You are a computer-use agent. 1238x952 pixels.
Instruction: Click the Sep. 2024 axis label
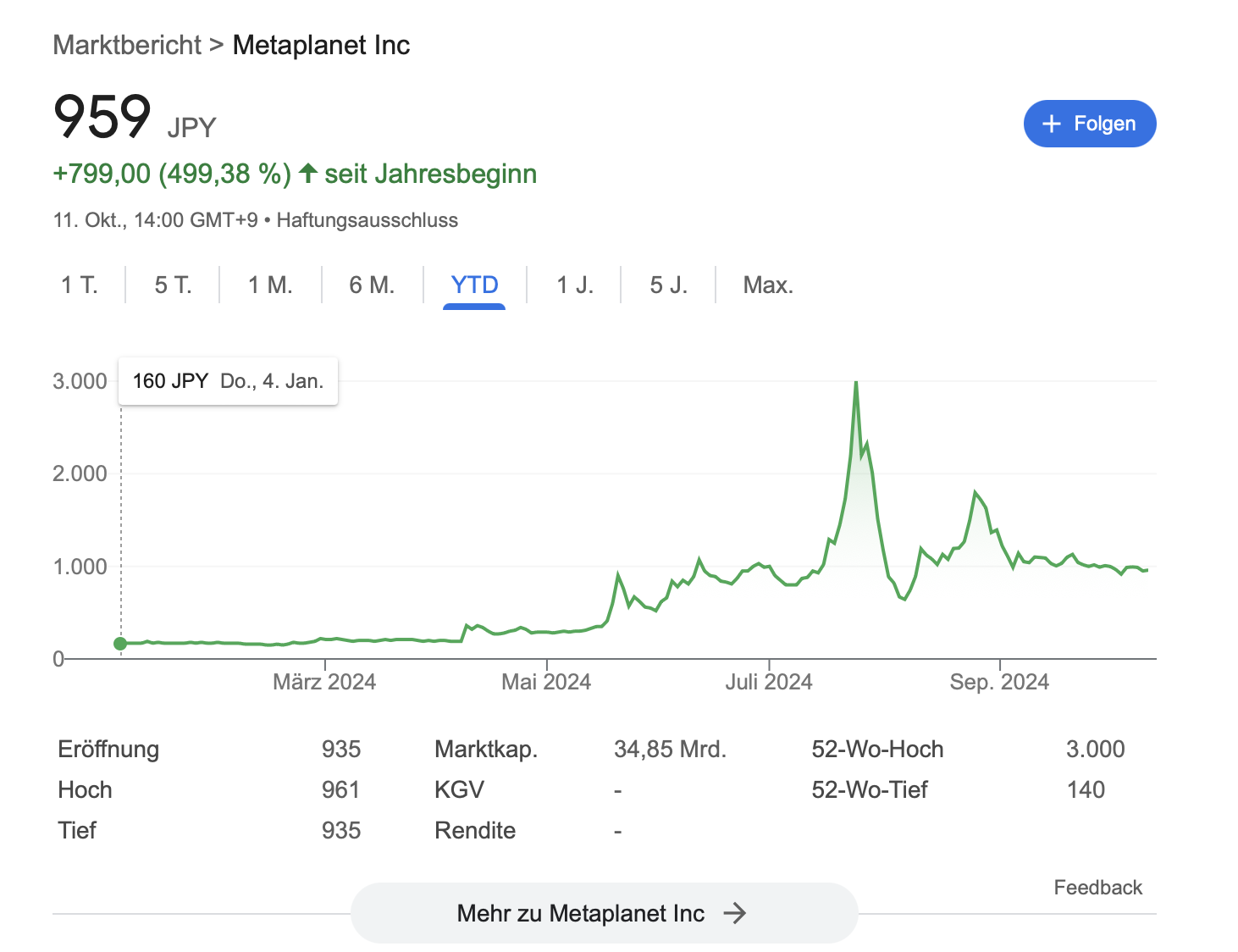[x=999, y=682]
